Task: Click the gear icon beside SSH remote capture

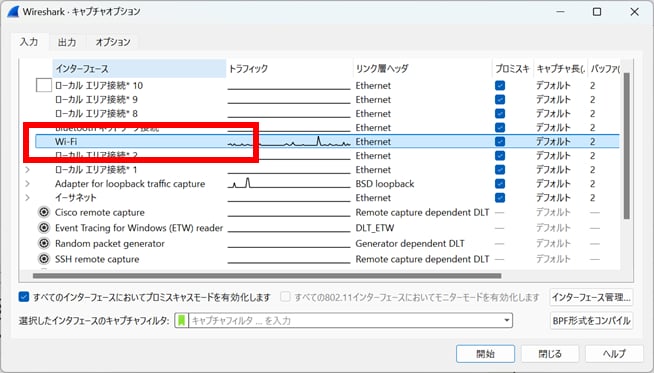Action: coord(44,259)
